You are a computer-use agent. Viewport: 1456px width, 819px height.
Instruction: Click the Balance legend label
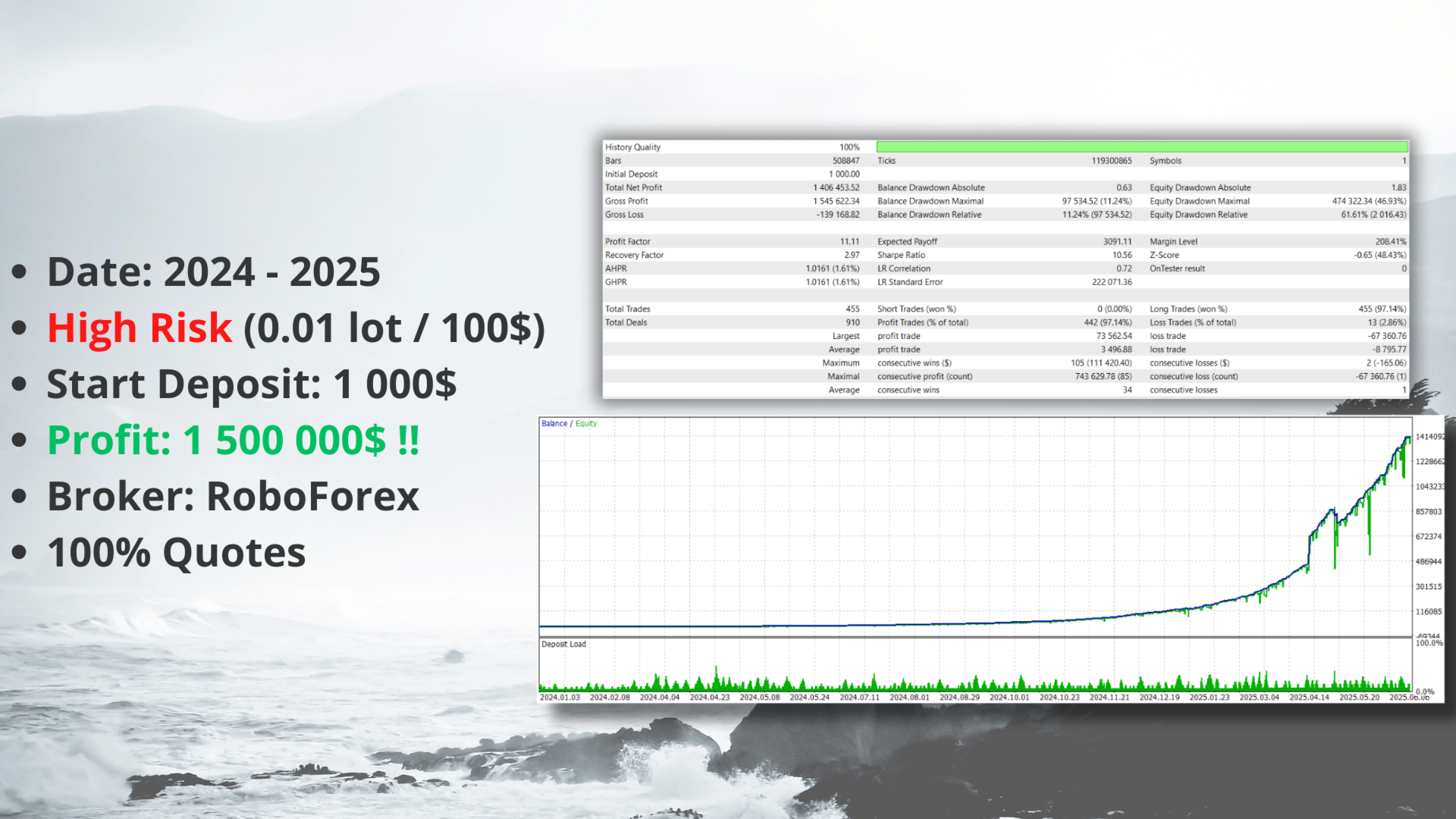(x=553, y=423)
